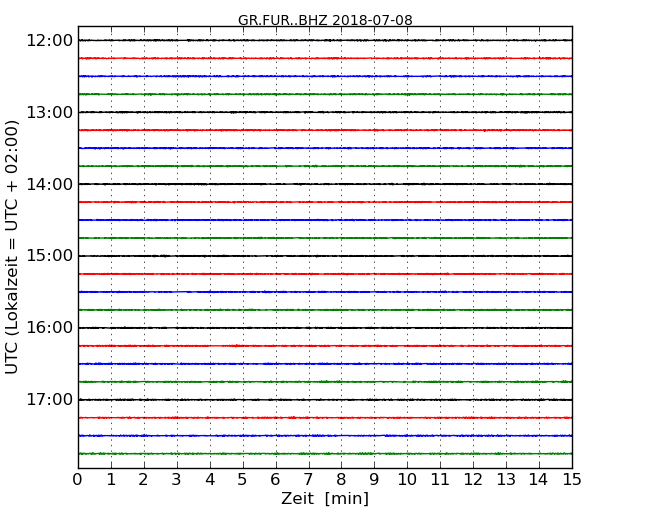This screenshot has height=520, width=650.
Task: Click the x-axis tick label 8
Action: click(341, 480)
